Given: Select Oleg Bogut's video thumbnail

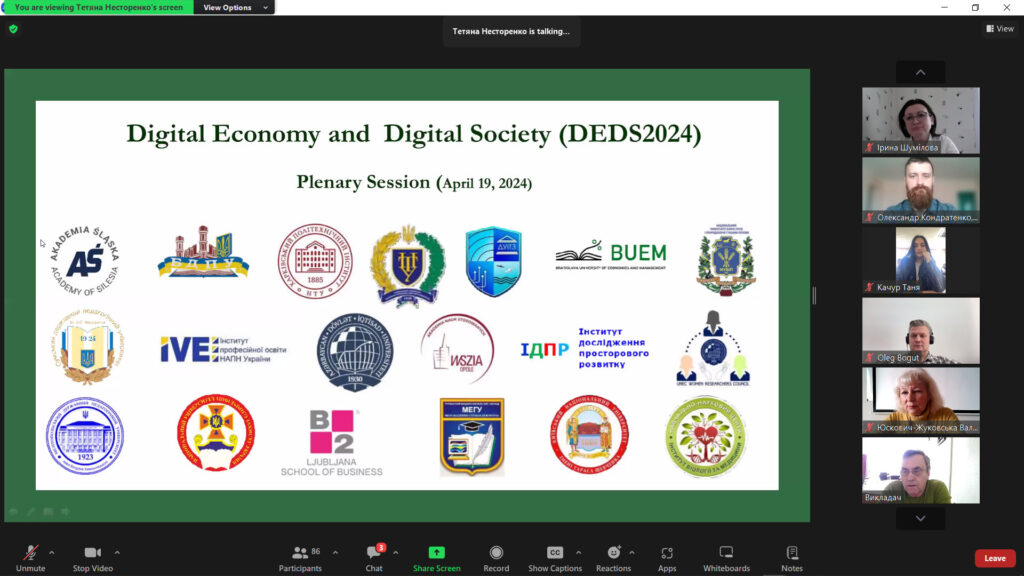Looking at the screenshot, I should click(921, 330).
